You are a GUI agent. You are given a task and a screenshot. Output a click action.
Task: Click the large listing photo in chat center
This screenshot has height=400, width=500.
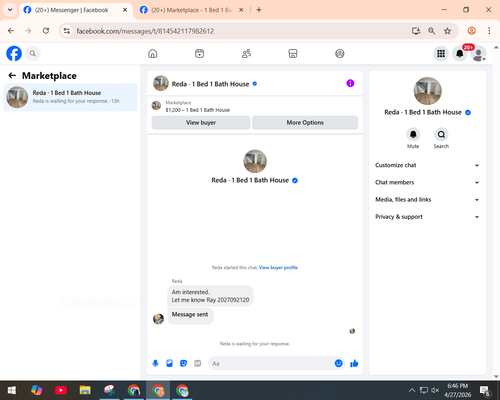(255, 161)
